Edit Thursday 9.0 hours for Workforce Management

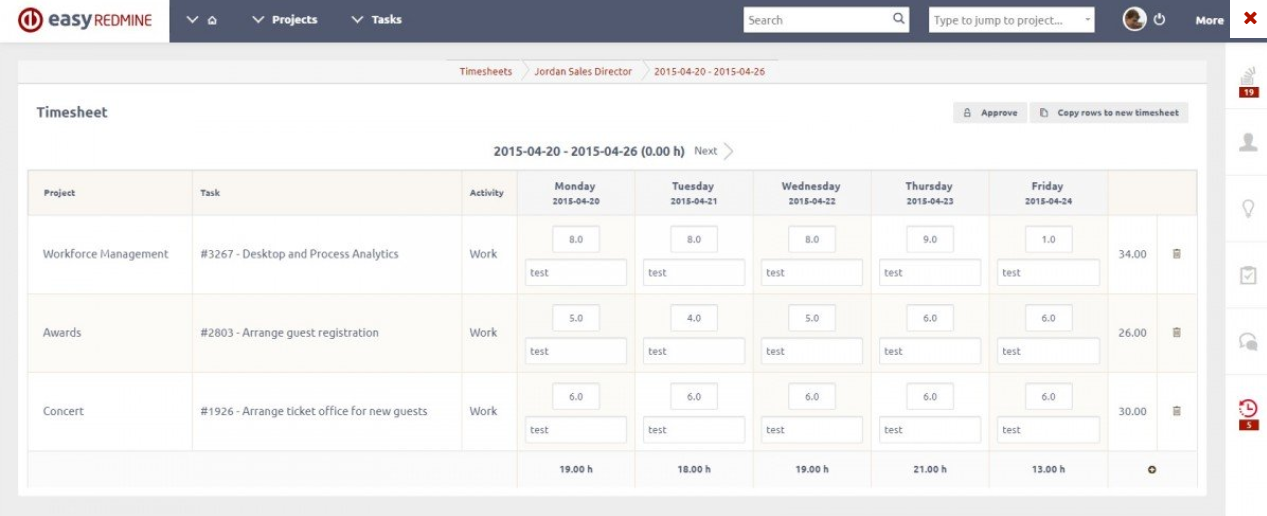tap(930, 240)
